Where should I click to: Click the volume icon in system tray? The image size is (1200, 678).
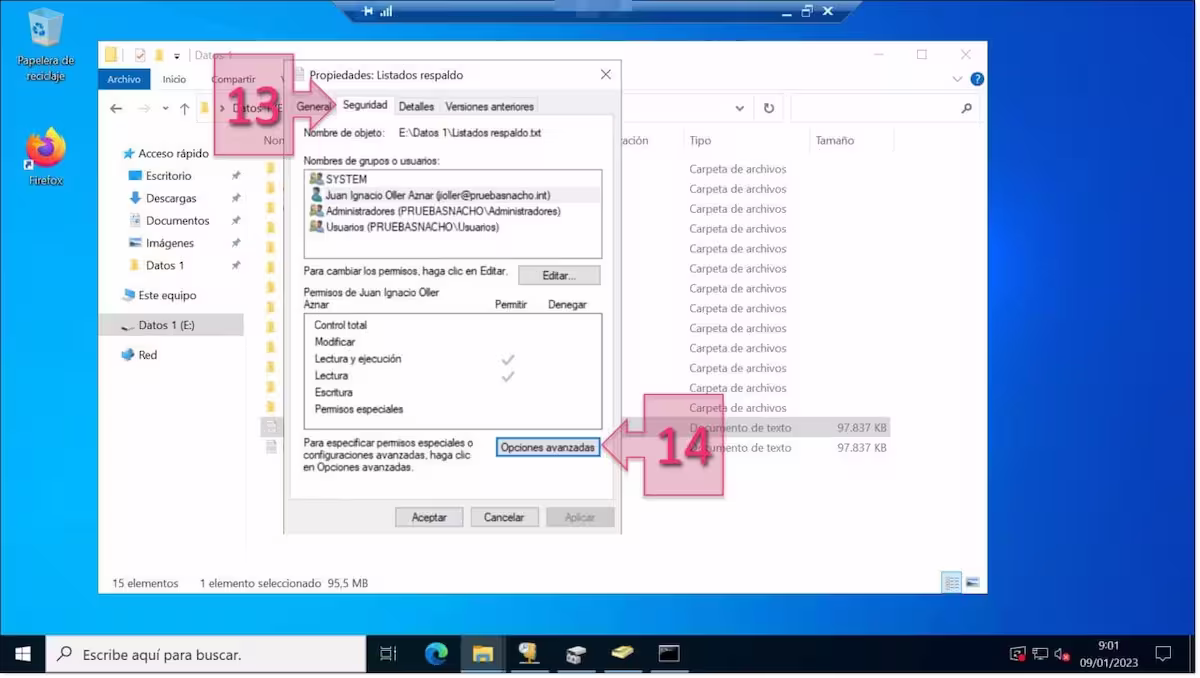[x=1062, y=655]
